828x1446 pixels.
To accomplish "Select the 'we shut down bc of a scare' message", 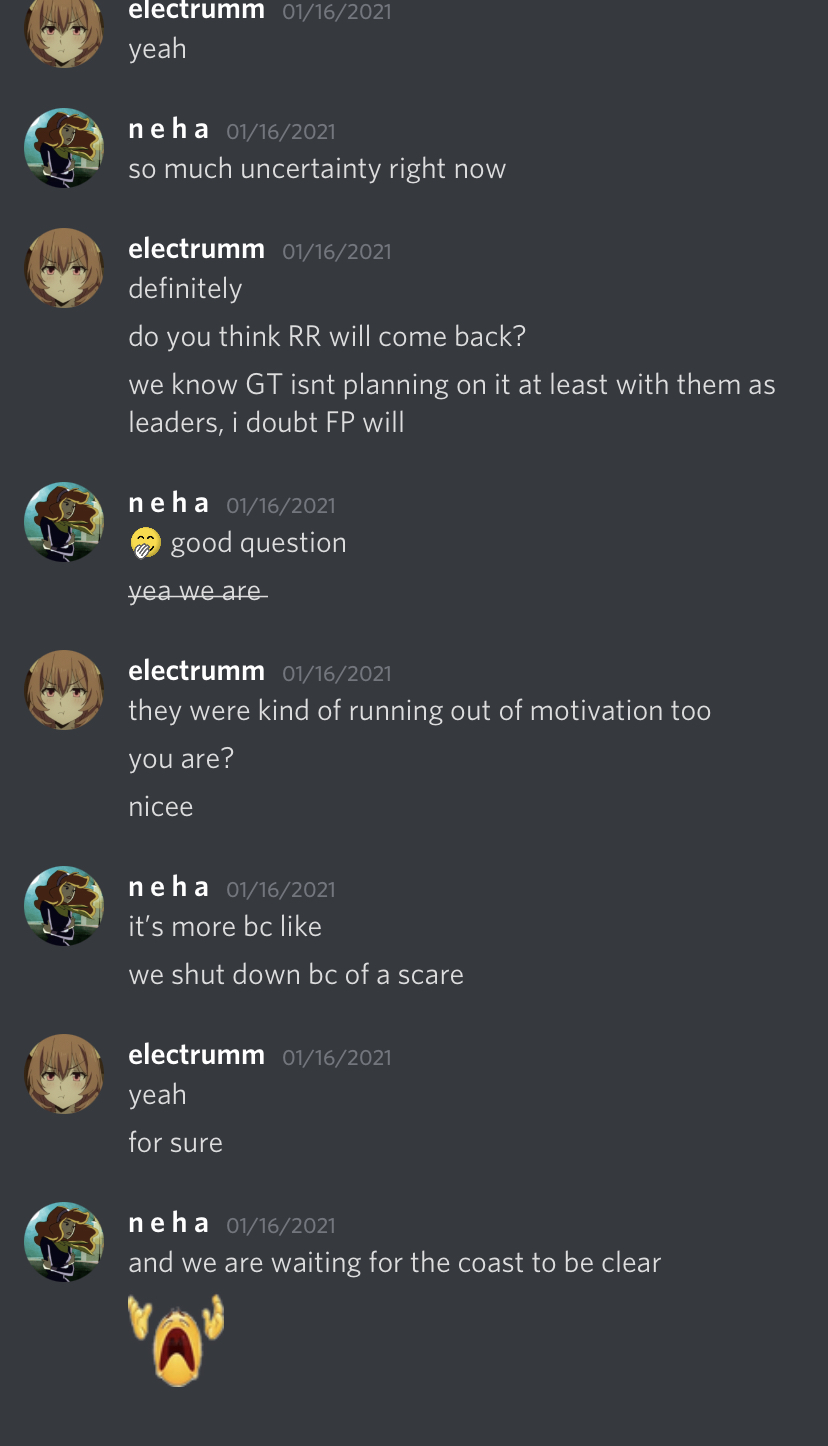I will 296,974.
